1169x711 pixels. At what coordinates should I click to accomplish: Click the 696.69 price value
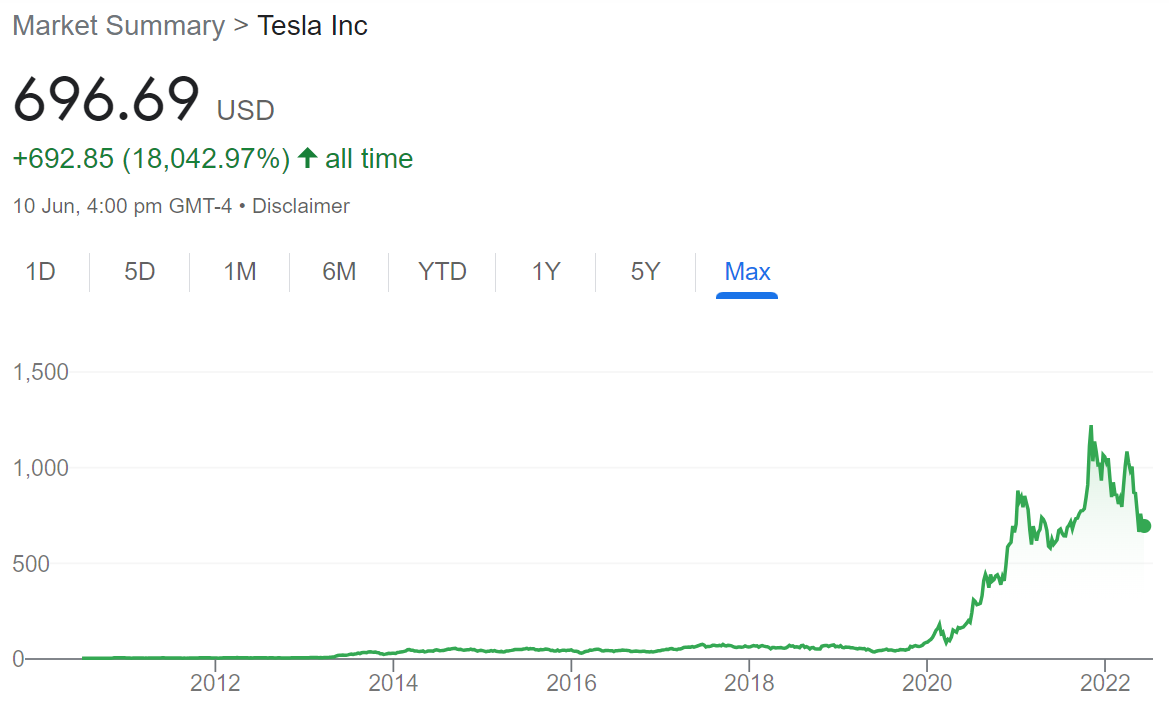coord(107,98)
